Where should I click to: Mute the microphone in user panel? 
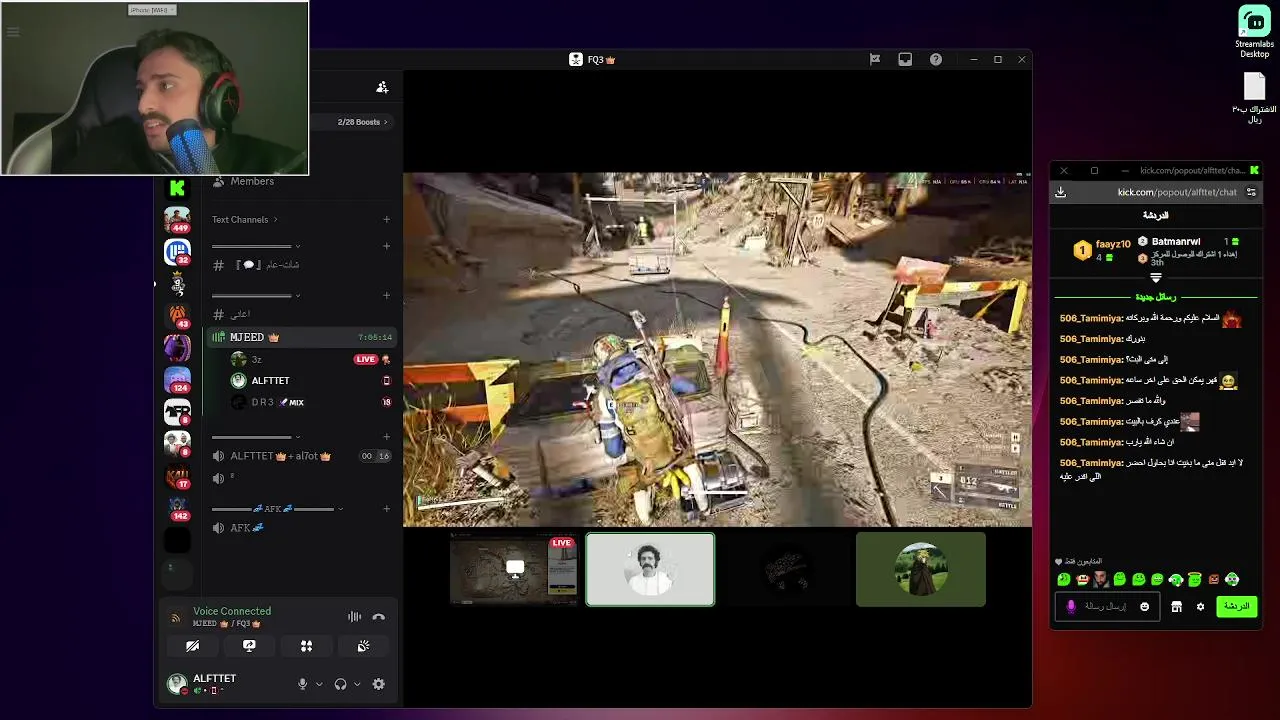pyautogui.click(x=302, y=684)
